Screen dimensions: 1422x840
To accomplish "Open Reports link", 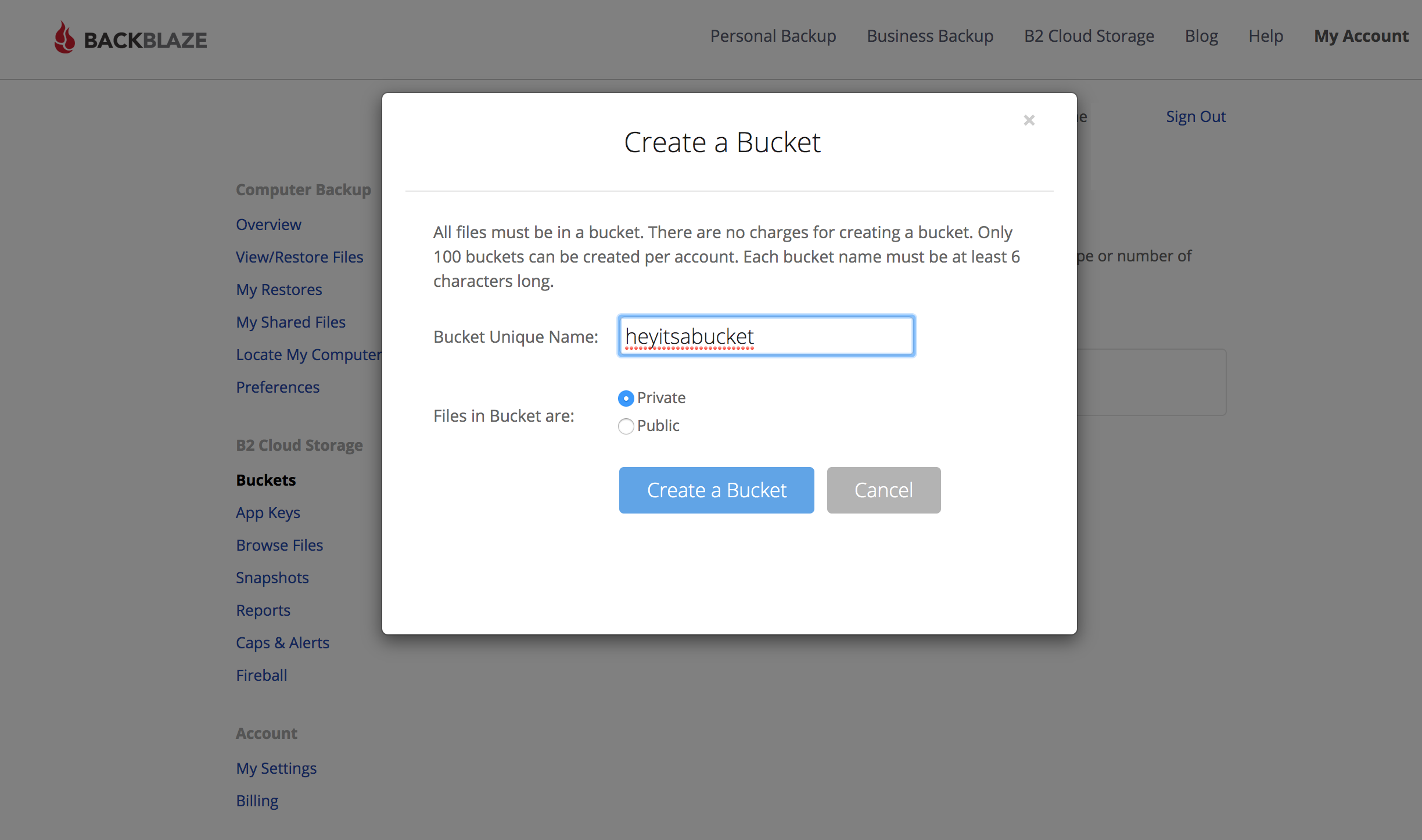I will (x=263, y=611).
